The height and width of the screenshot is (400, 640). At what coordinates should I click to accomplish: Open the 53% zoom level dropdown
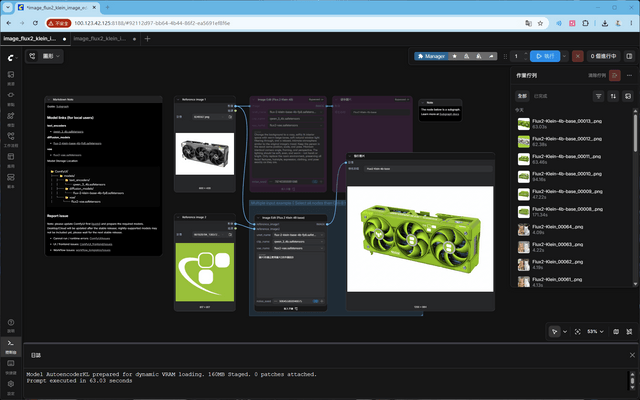tap(595, 332)
